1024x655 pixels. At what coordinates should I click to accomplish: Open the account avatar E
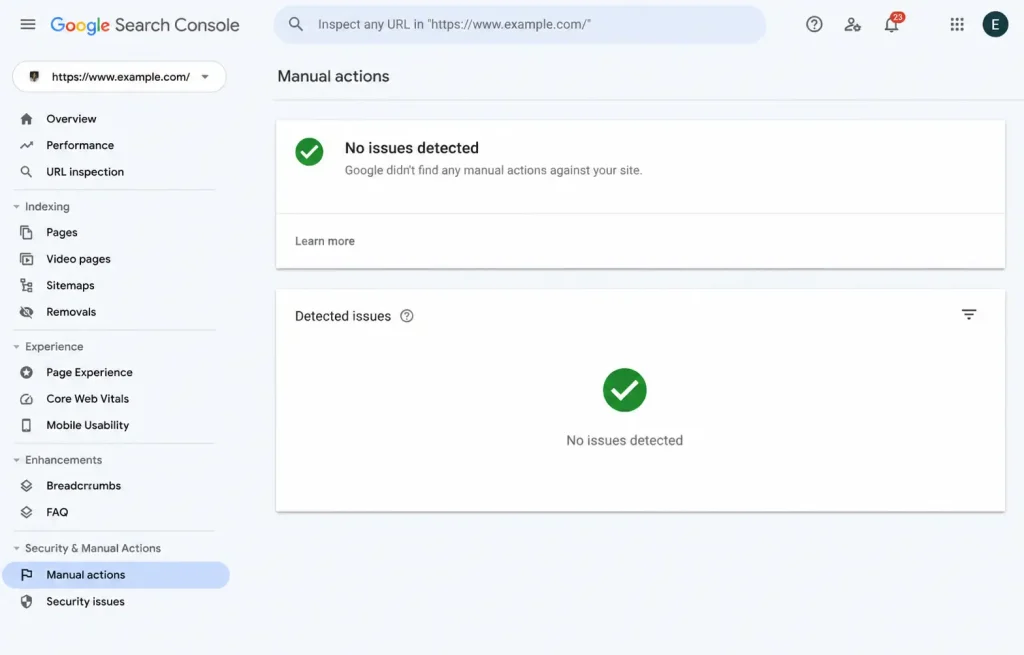tap(995, 24)
